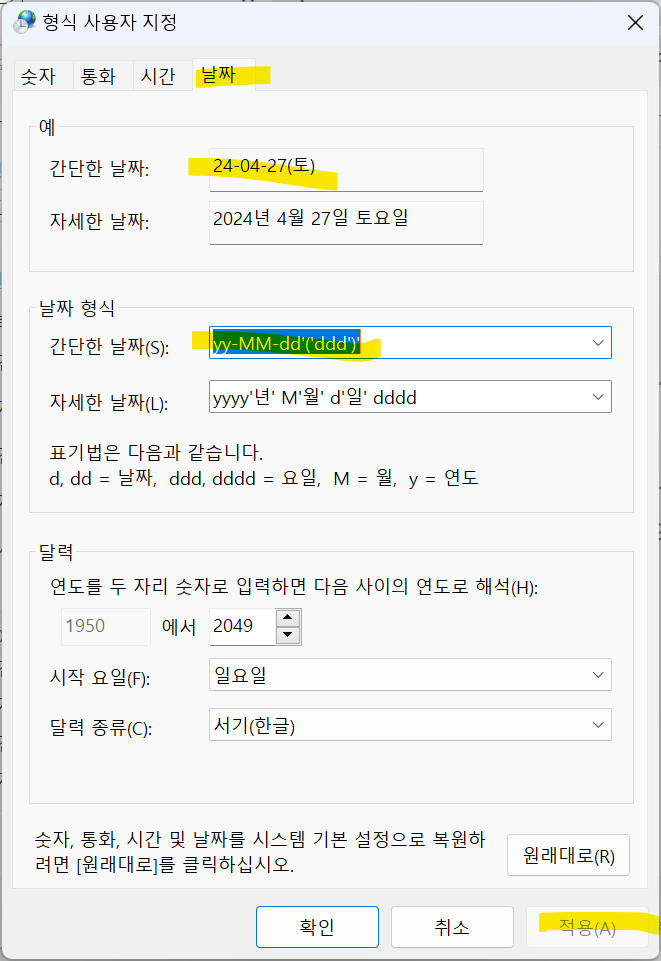This screenshot has width=661, height=961.
Task: Decrease the year with the down arrow
Action: pos(288,636)
